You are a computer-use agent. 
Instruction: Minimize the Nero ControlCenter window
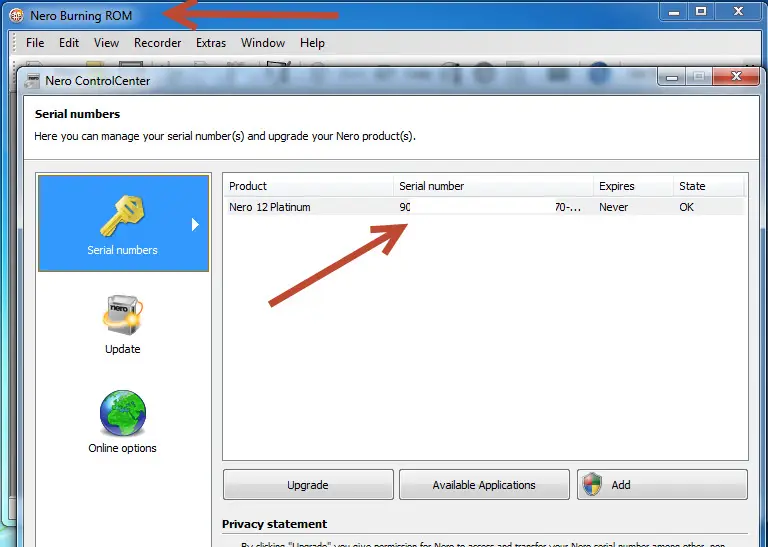[x=672, y=76]
